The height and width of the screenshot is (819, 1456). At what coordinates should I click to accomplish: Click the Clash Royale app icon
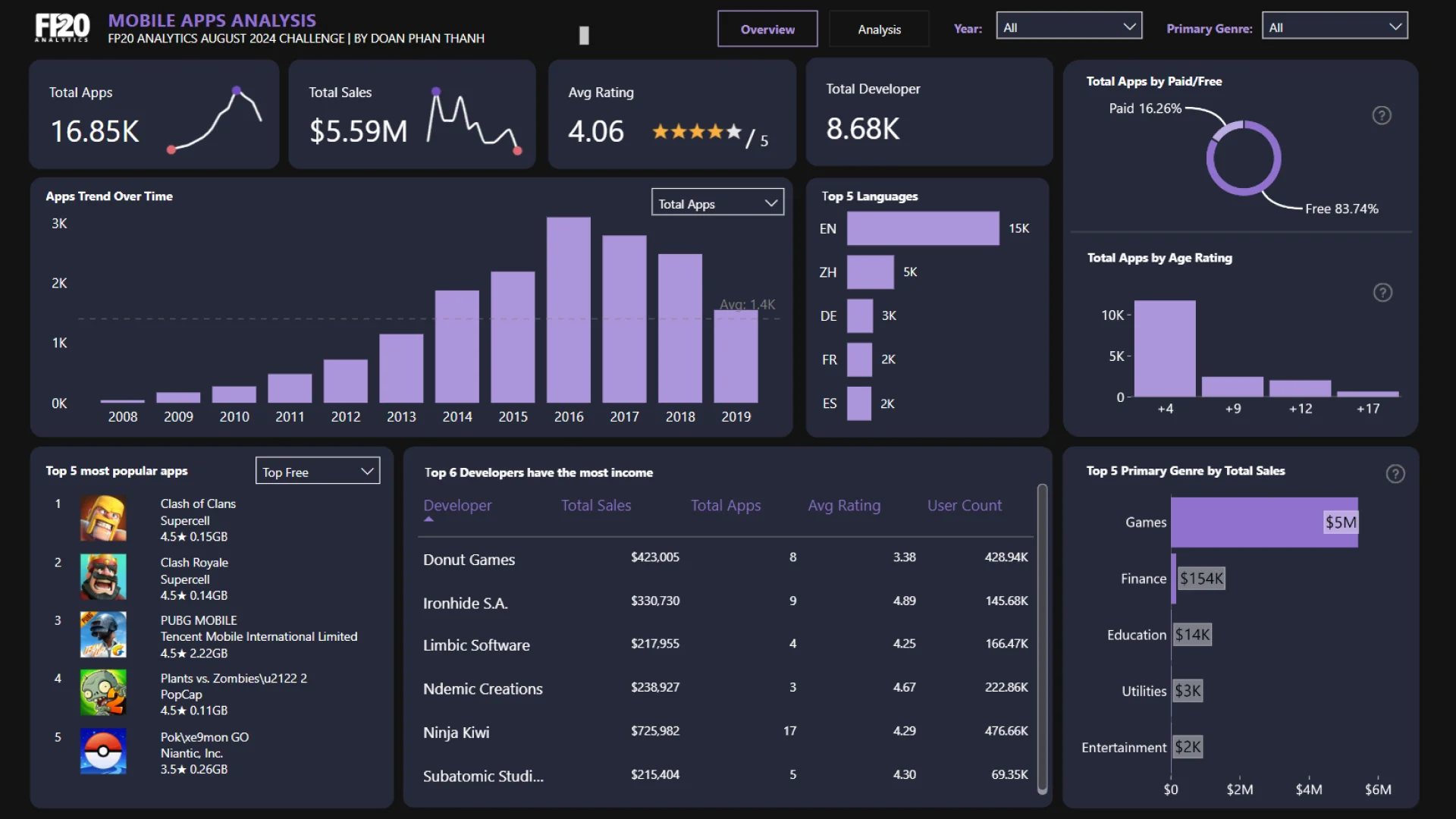[x=103, y=577]
